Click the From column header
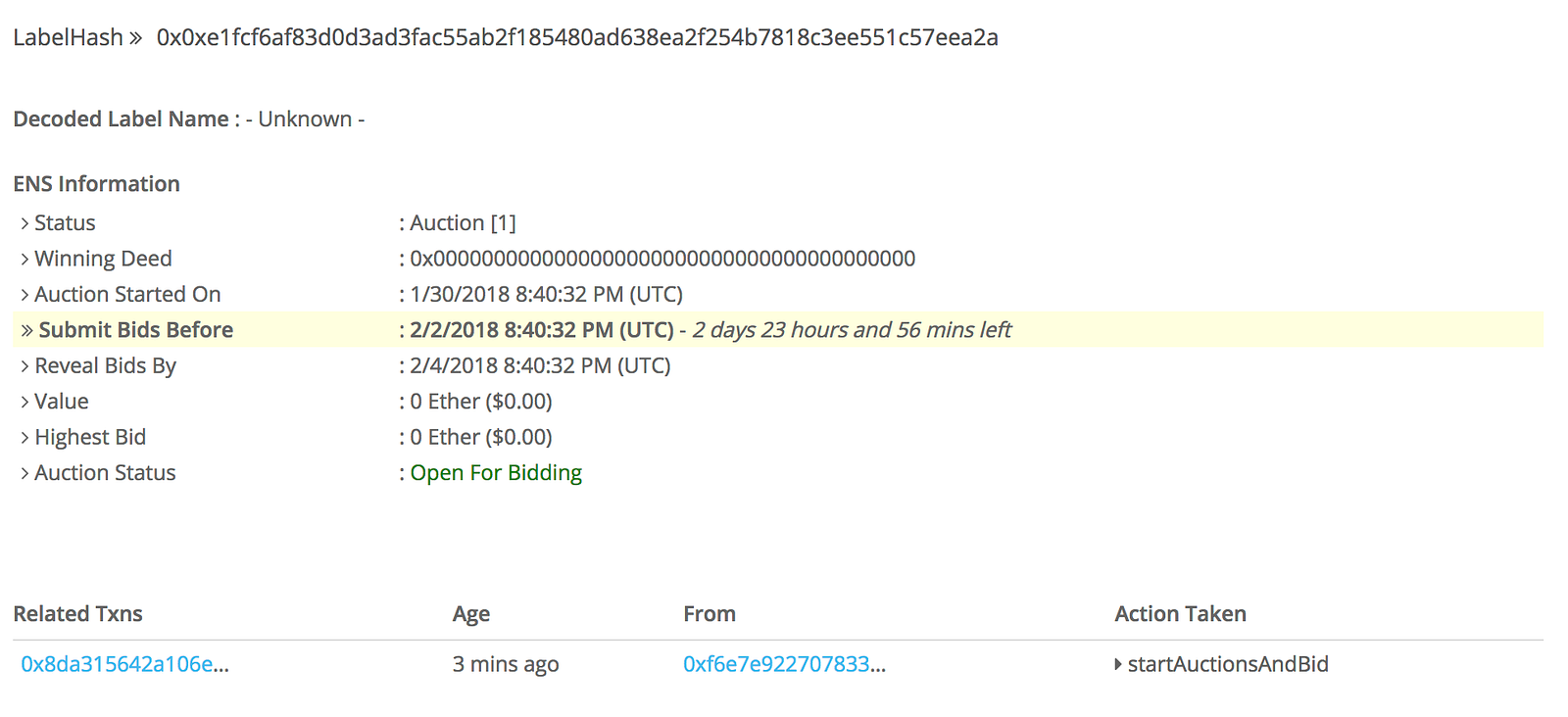The width and height of the screenshot is (1568, 717). pos(710,614)
